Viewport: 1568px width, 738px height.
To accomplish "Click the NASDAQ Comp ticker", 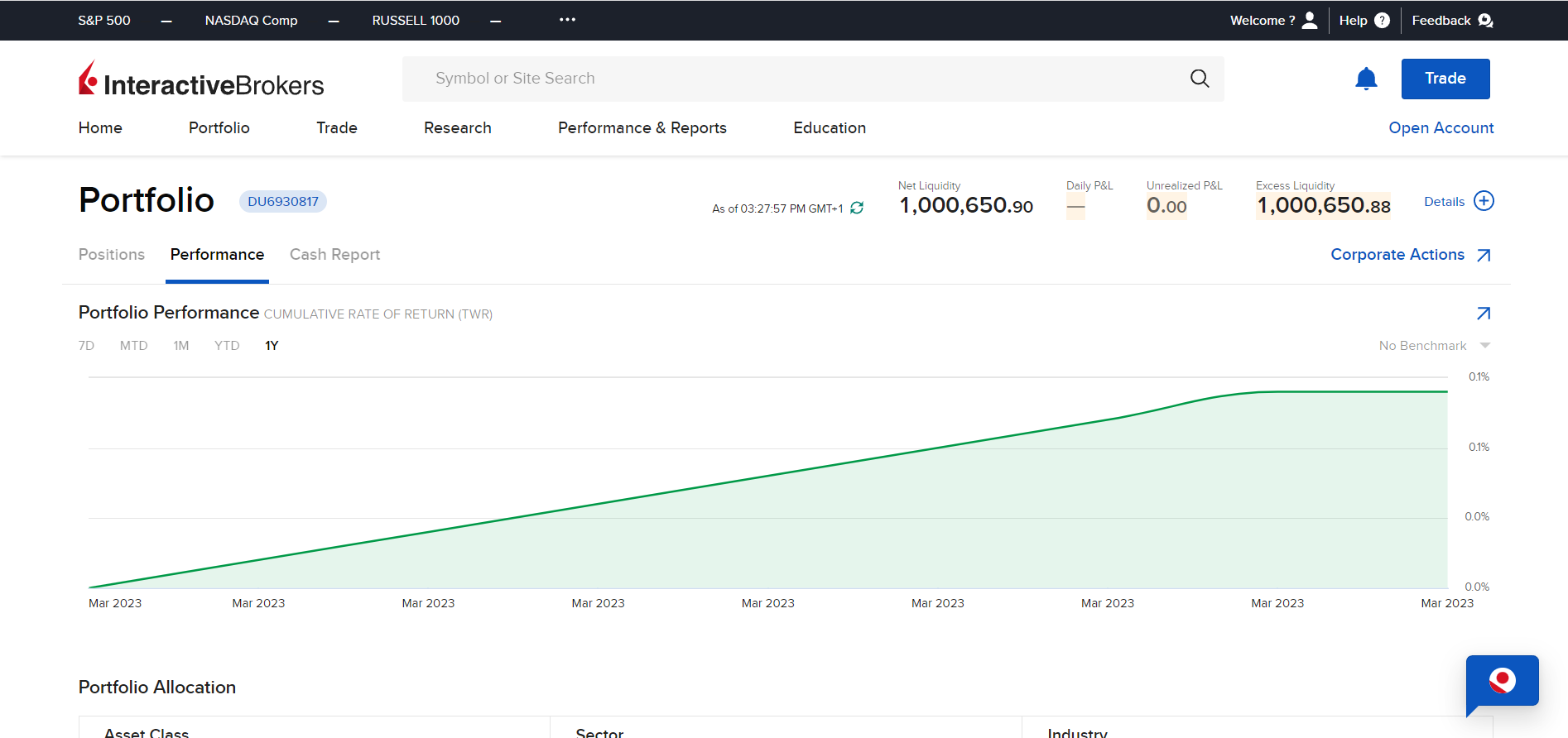I will click(x=252, y=20).
